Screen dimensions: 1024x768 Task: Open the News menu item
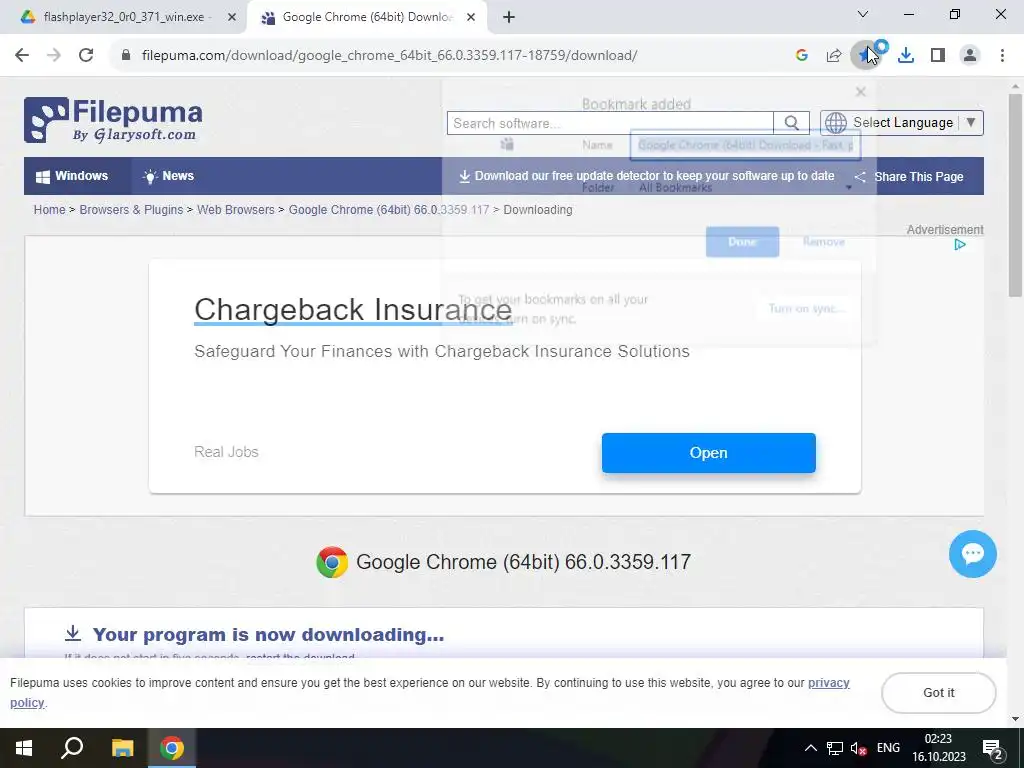168,176
